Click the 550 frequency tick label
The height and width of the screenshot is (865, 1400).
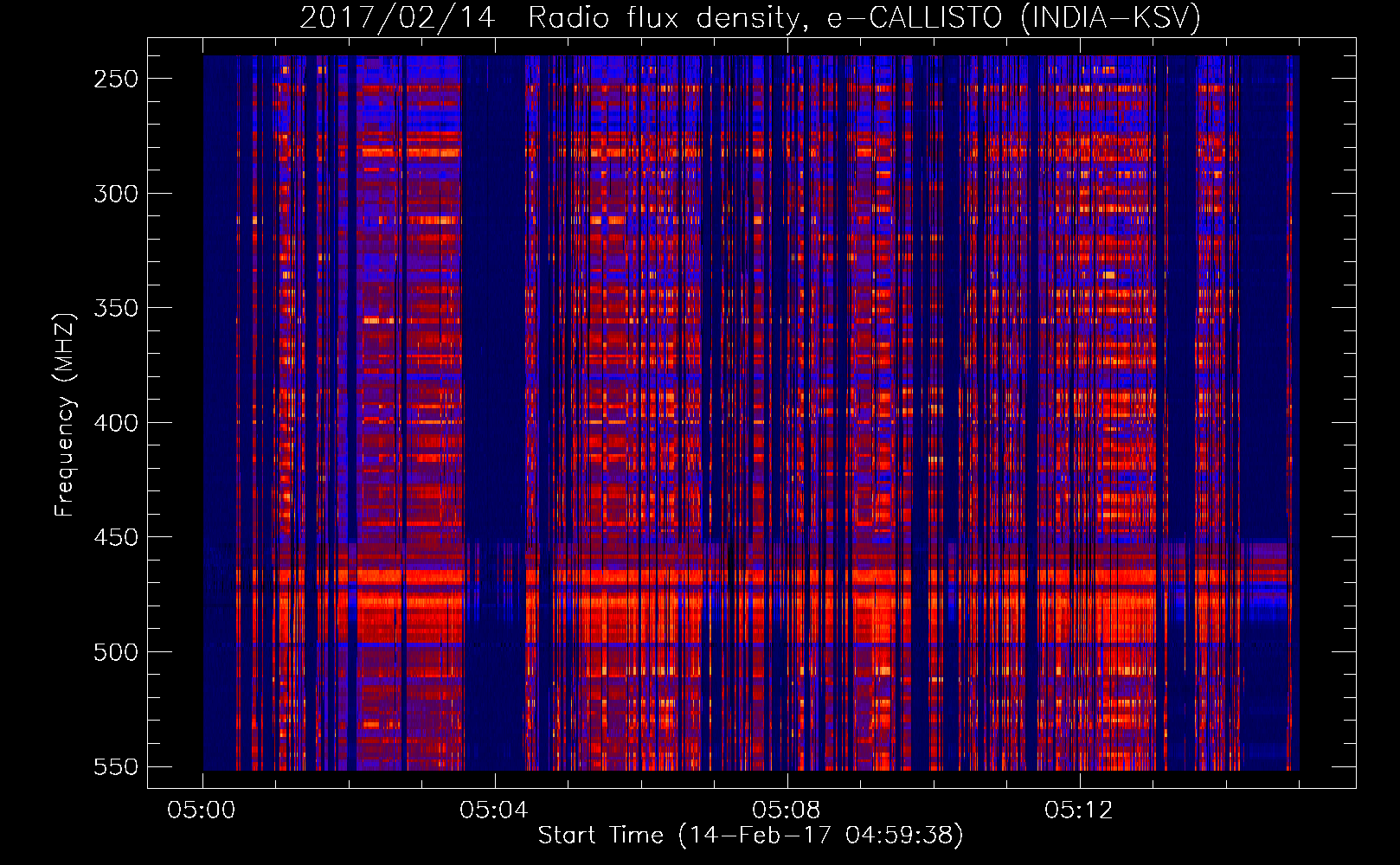(116, 766)
